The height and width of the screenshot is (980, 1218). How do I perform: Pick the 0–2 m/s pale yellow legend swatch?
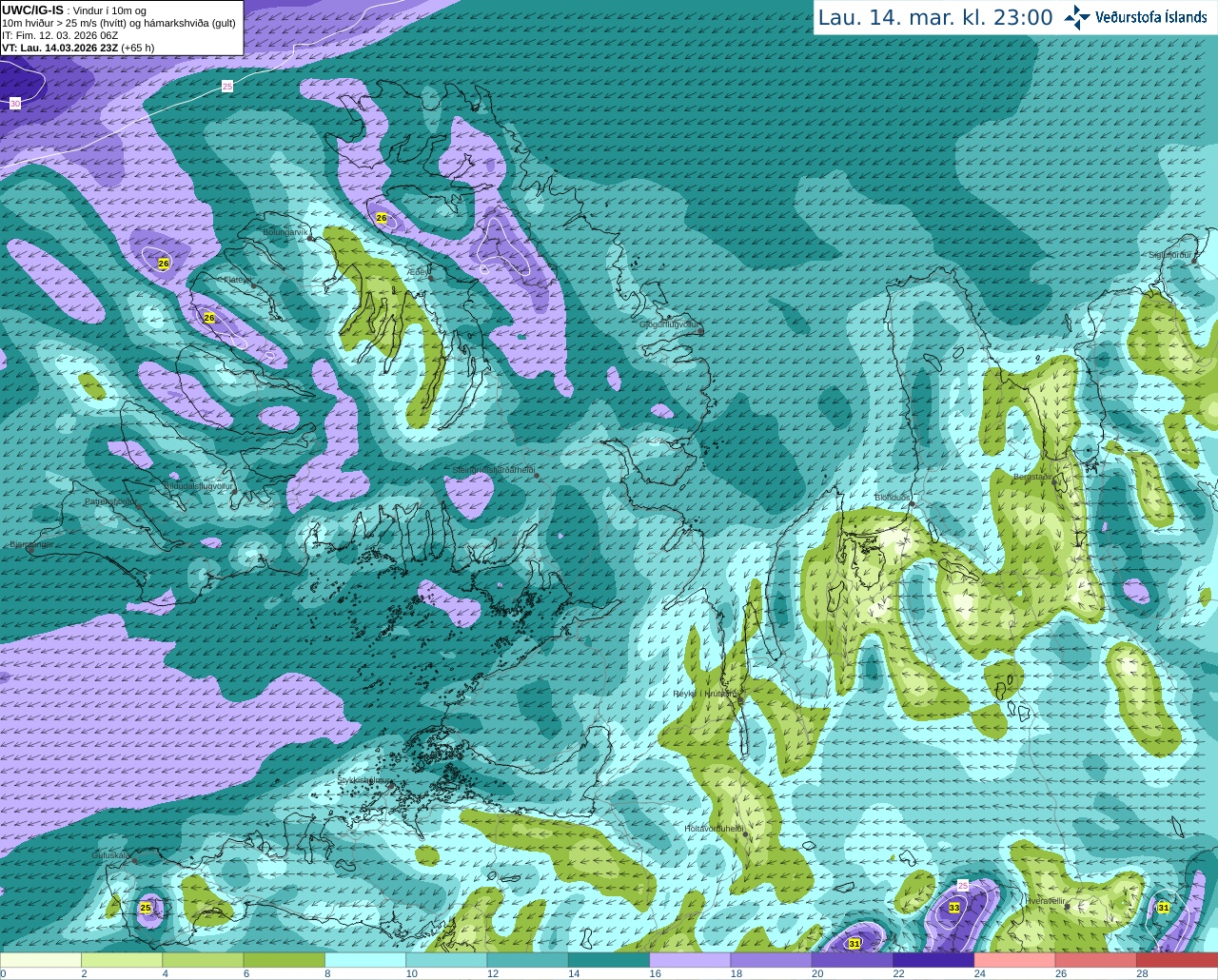(x=41, y=960)
